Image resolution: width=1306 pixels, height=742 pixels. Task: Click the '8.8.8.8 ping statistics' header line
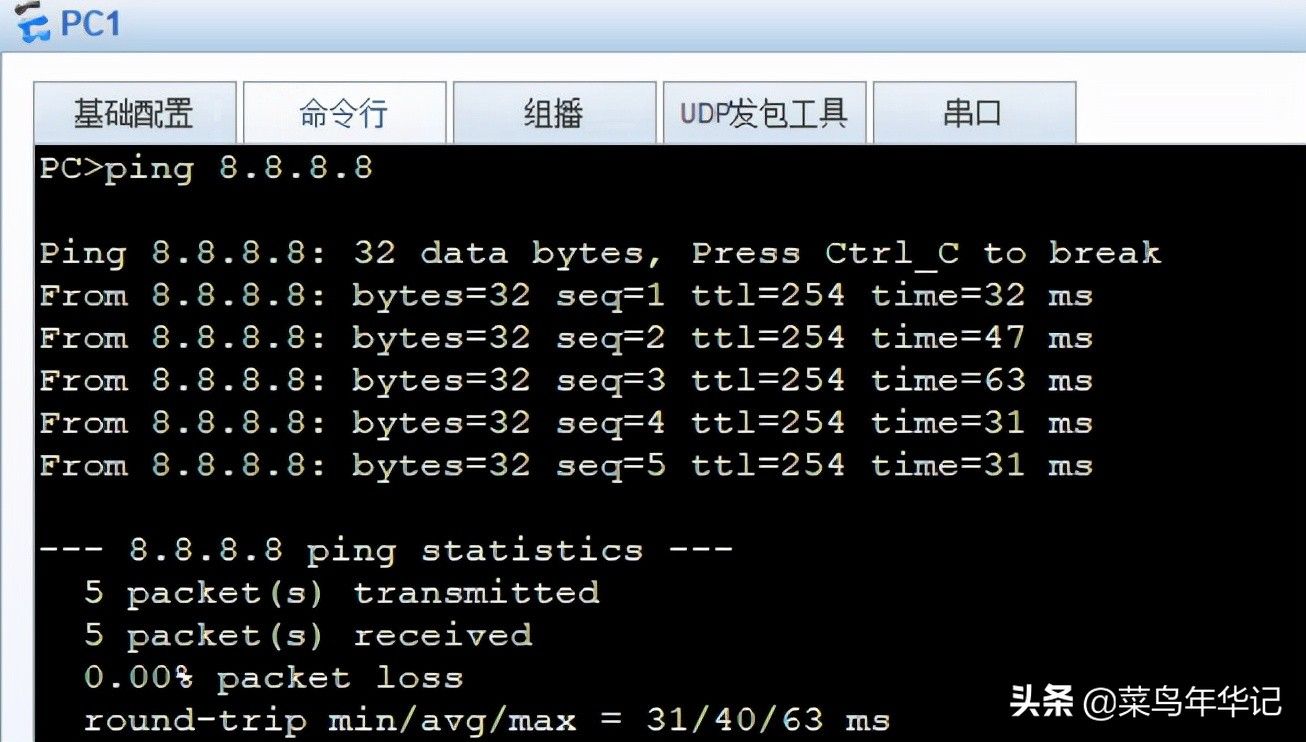click(386, 550)
